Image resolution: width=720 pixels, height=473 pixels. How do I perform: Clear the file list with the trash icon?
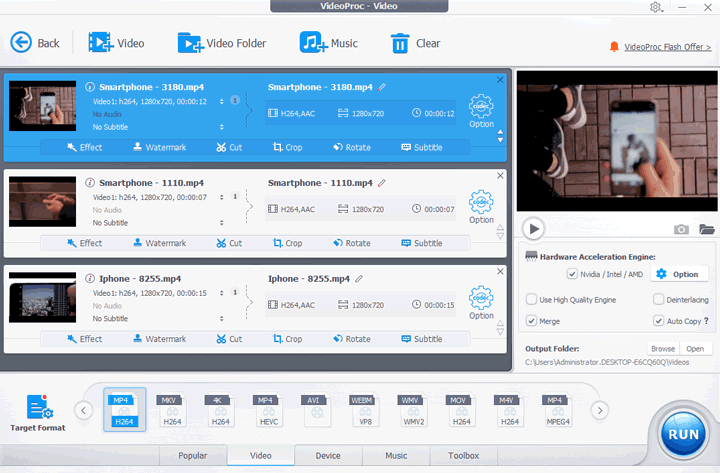pos(400,43)
